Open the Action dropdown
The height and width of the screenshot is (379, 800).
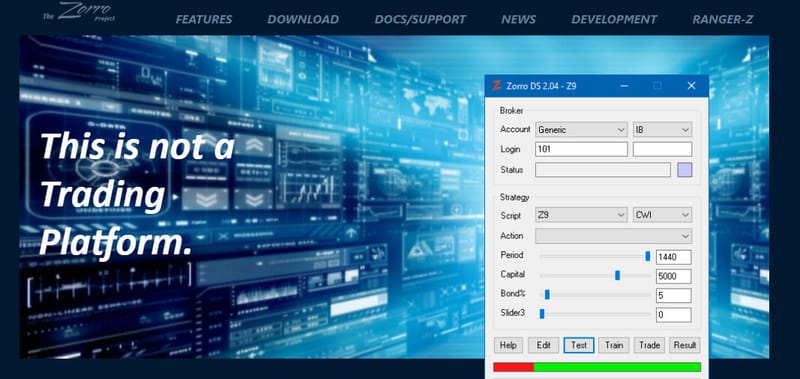coord(613,236)
